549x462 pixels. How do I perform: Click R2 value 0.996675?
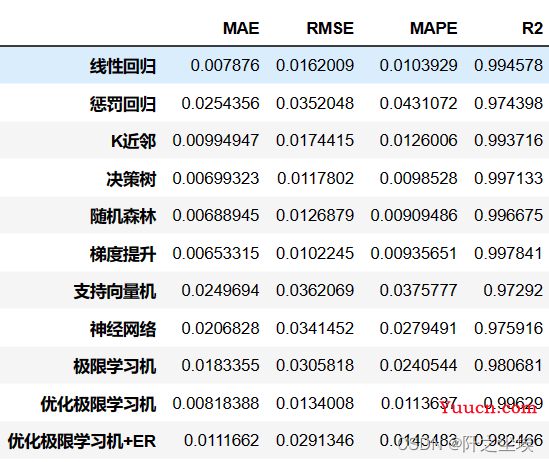tap(508, 215)
